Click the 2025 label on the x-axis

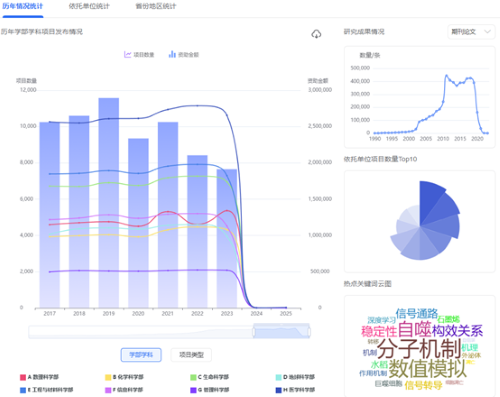[286, 314]
